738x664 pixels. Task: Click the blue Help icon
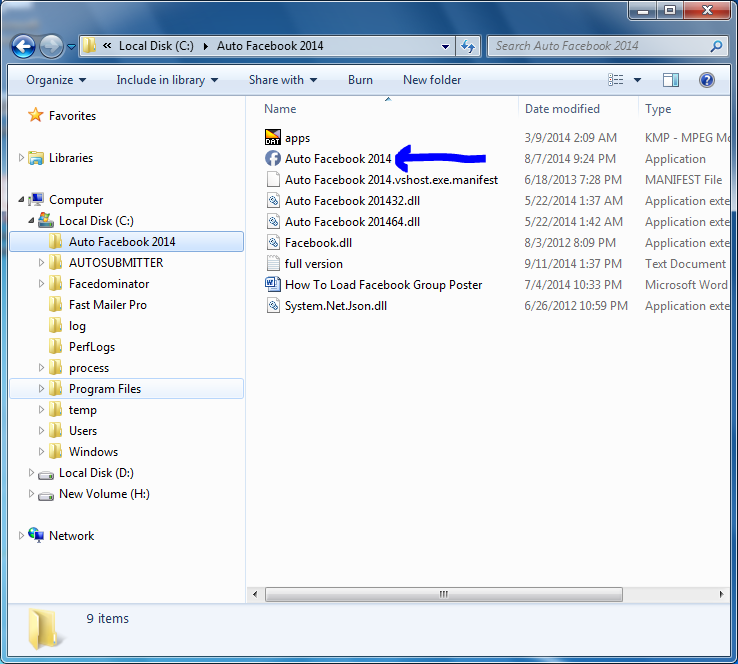[706, 80]
